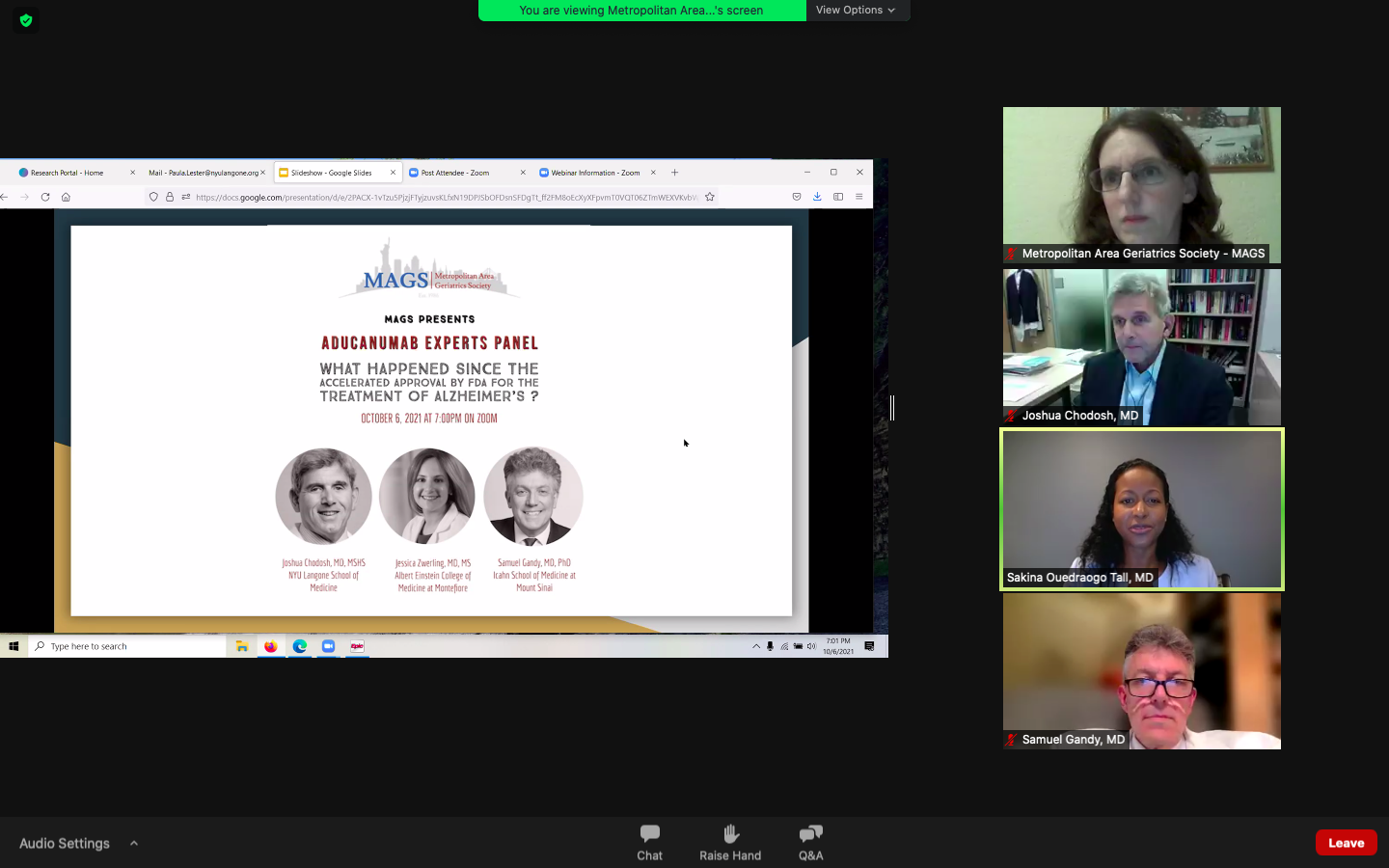Open the volume control in system tray

click(811, 646)
